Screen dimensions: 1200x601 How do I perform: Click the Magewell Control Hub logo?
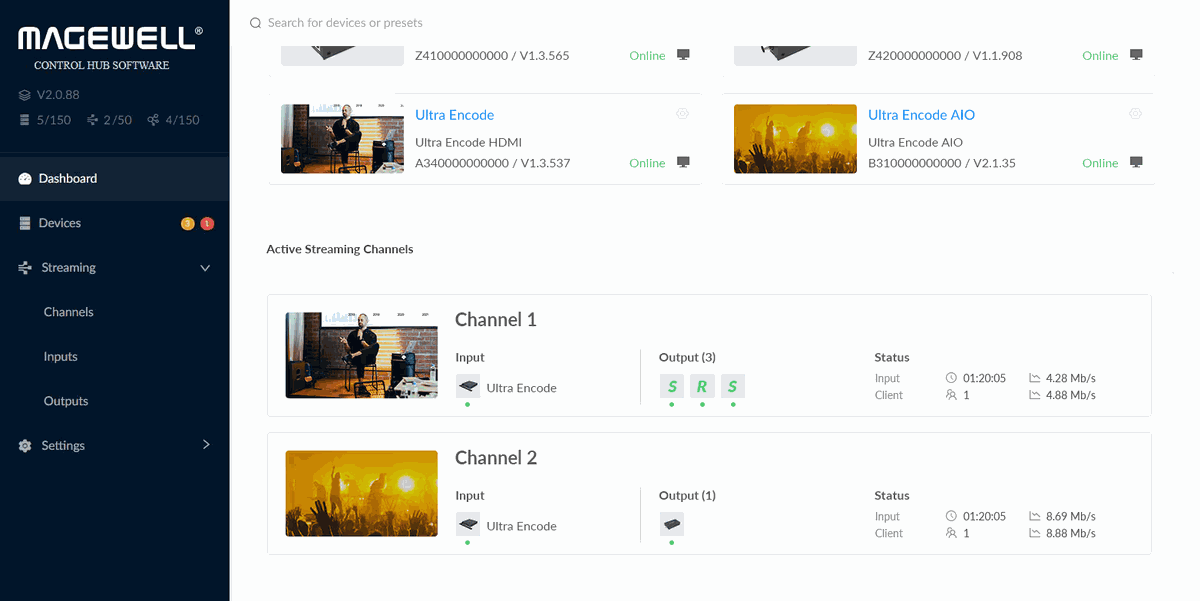tap(110, 48)
